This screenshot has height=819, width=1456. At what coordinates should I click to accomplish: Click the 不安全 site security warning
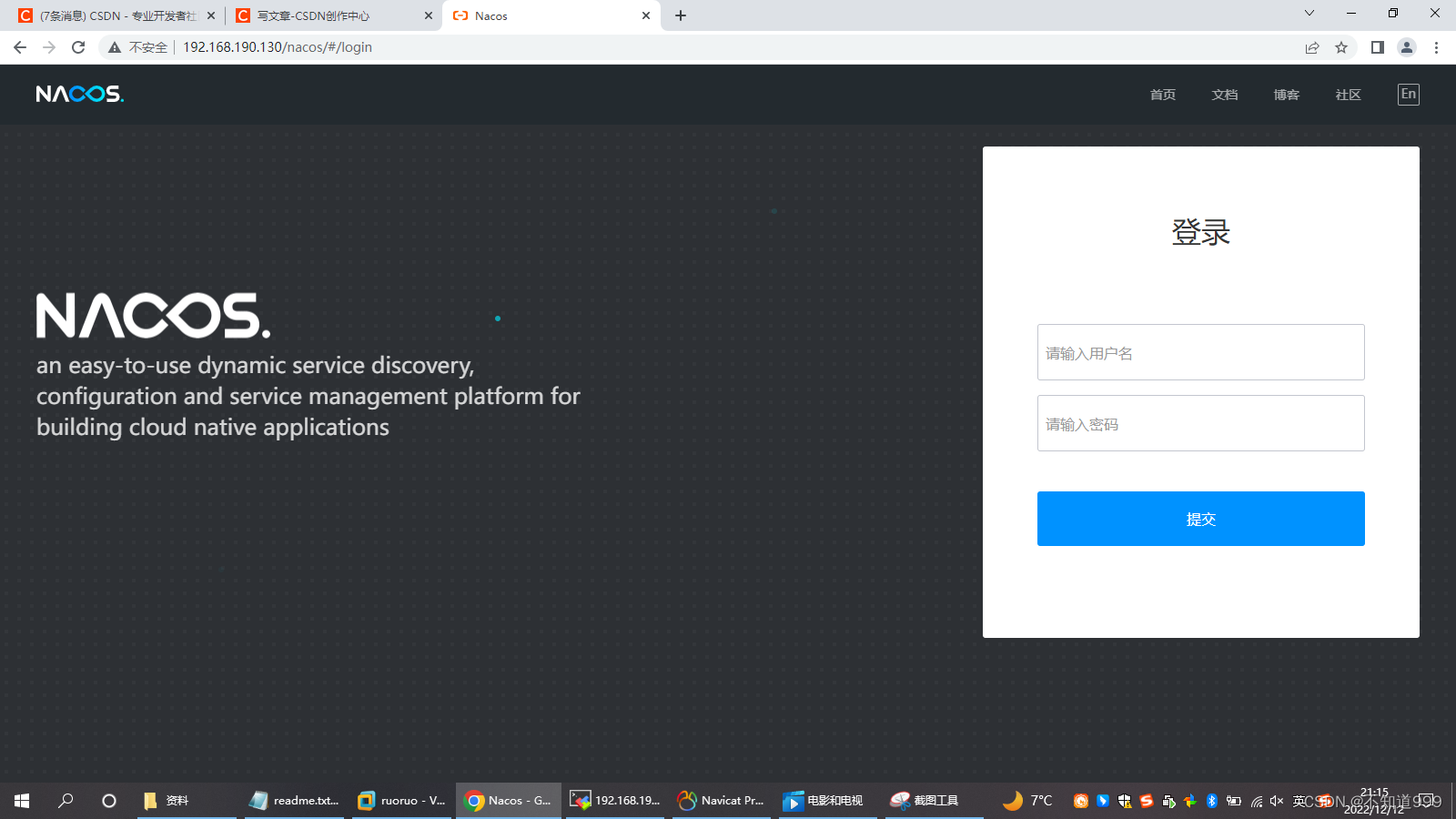[137, 47]
